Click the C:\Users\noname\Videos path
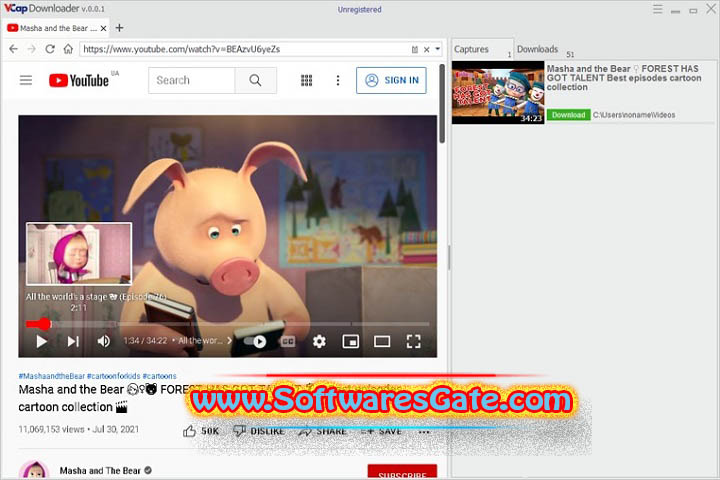This screenshot has height=480, width=720. coord(634,115)
